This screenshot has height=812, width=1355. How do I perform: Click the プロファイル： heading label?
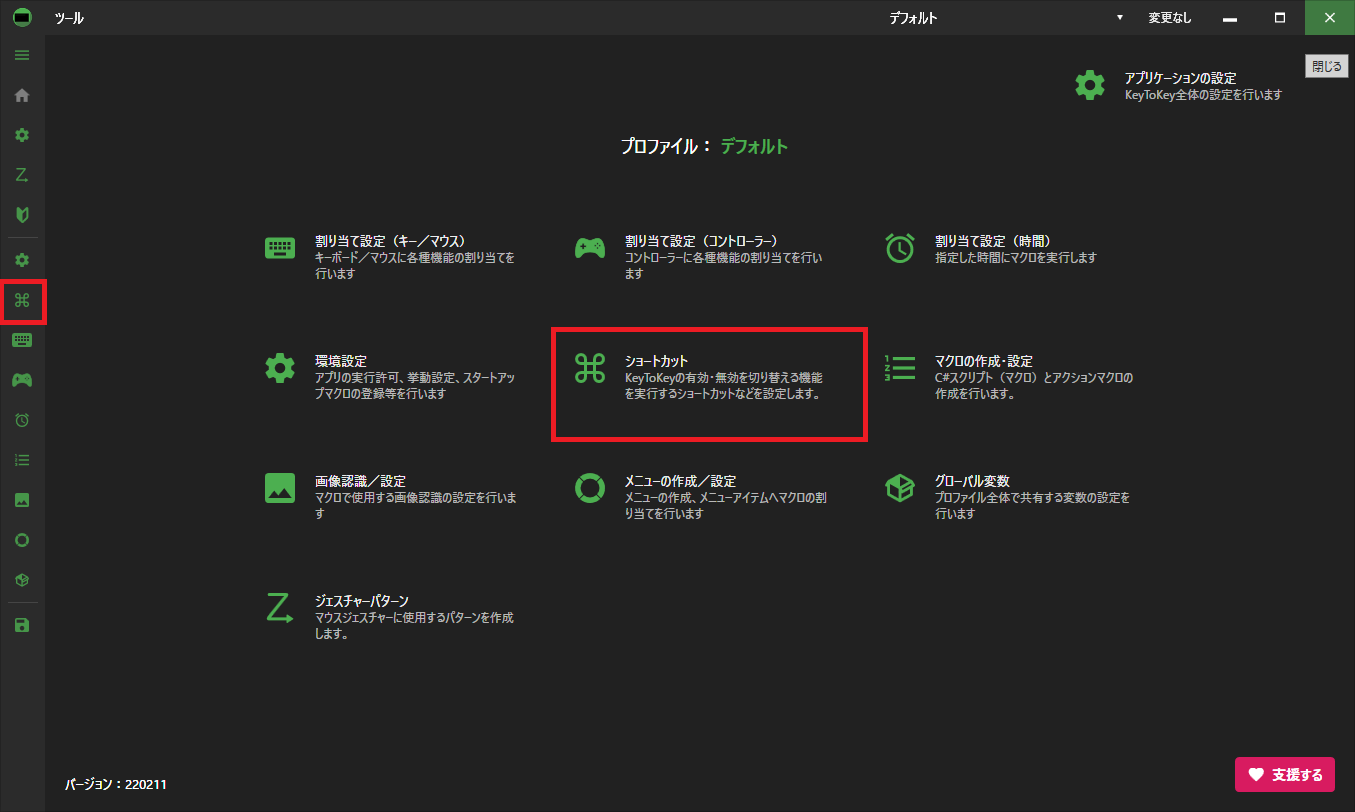pyautogui.click(x=666, y=147)
